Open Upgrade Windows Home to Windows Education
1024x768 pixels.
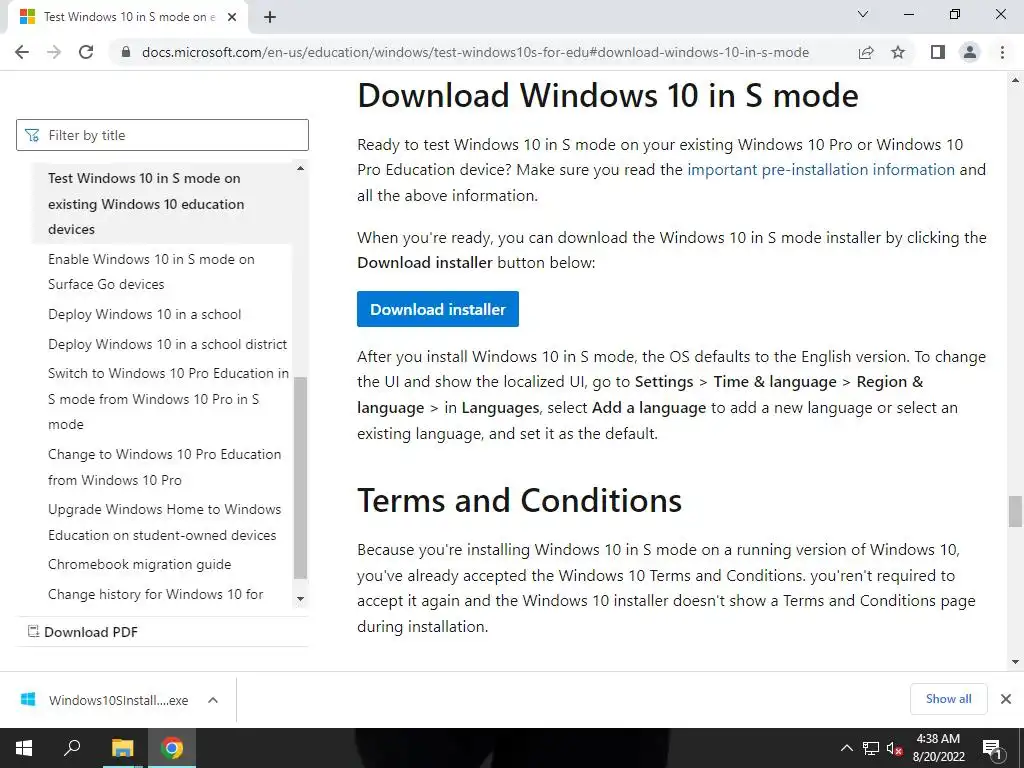pos(165,522)
